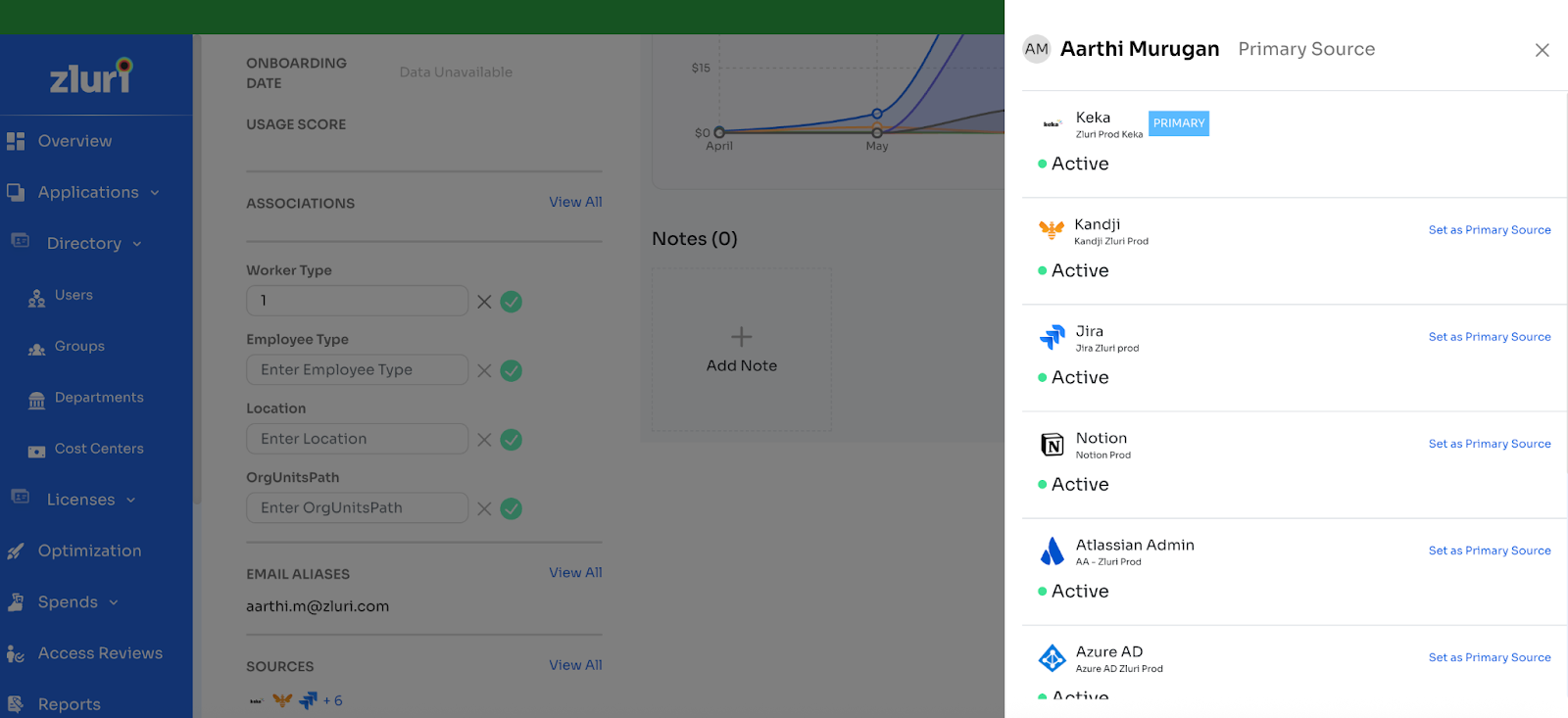Image resolution: width=1568 pixels, height=718 pixels.
Task: Collapse the Directory menu chevron
Action: pyautogui.click(x=137, y=244)
